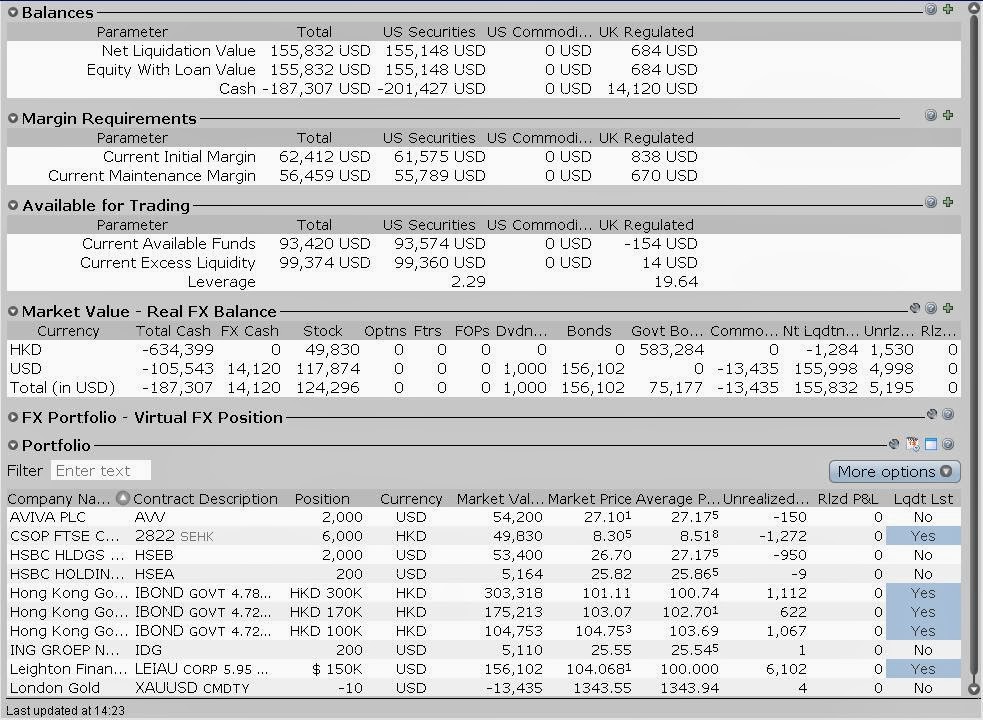Open the More options dropdown
983x720 pixels.
(895, 472)
